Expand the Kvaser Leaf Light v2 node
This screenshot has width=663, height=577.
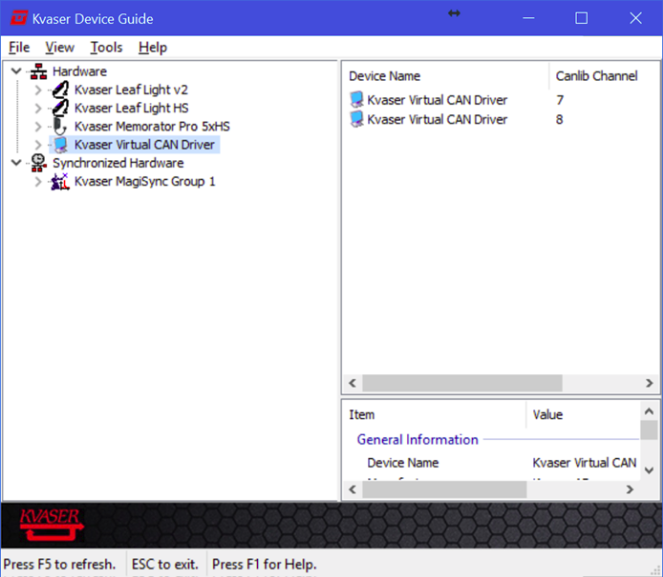tap(38, 90)
